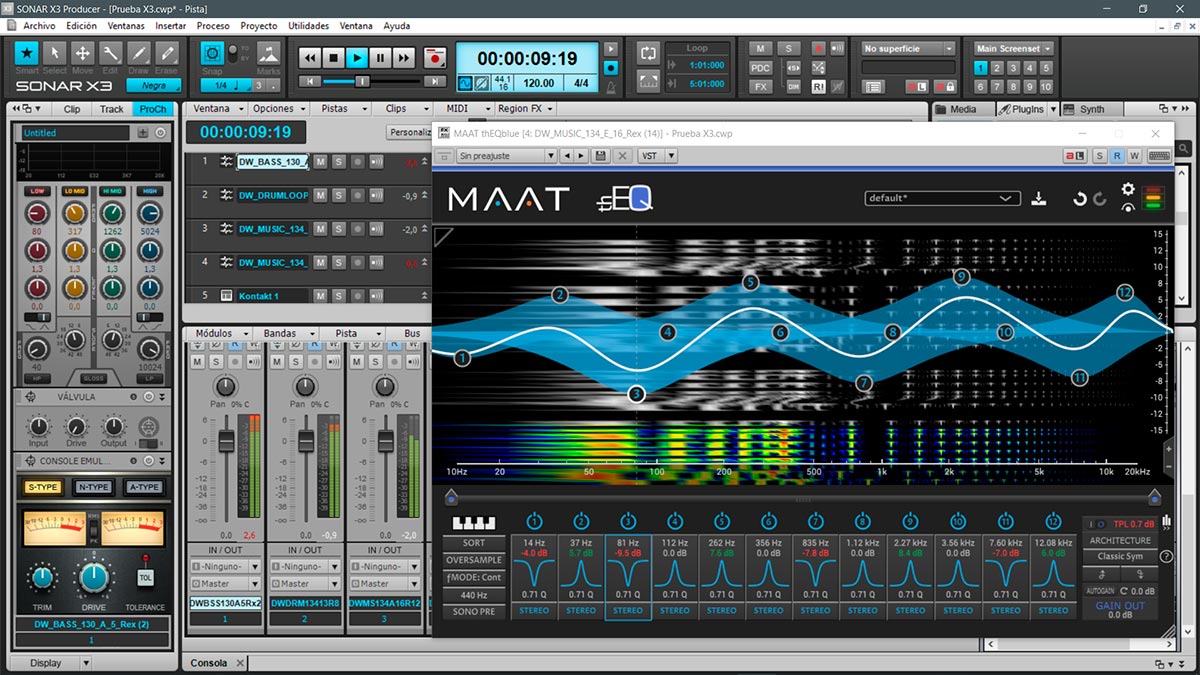
Task: Select the Smart tool
Action: (27, 53)
